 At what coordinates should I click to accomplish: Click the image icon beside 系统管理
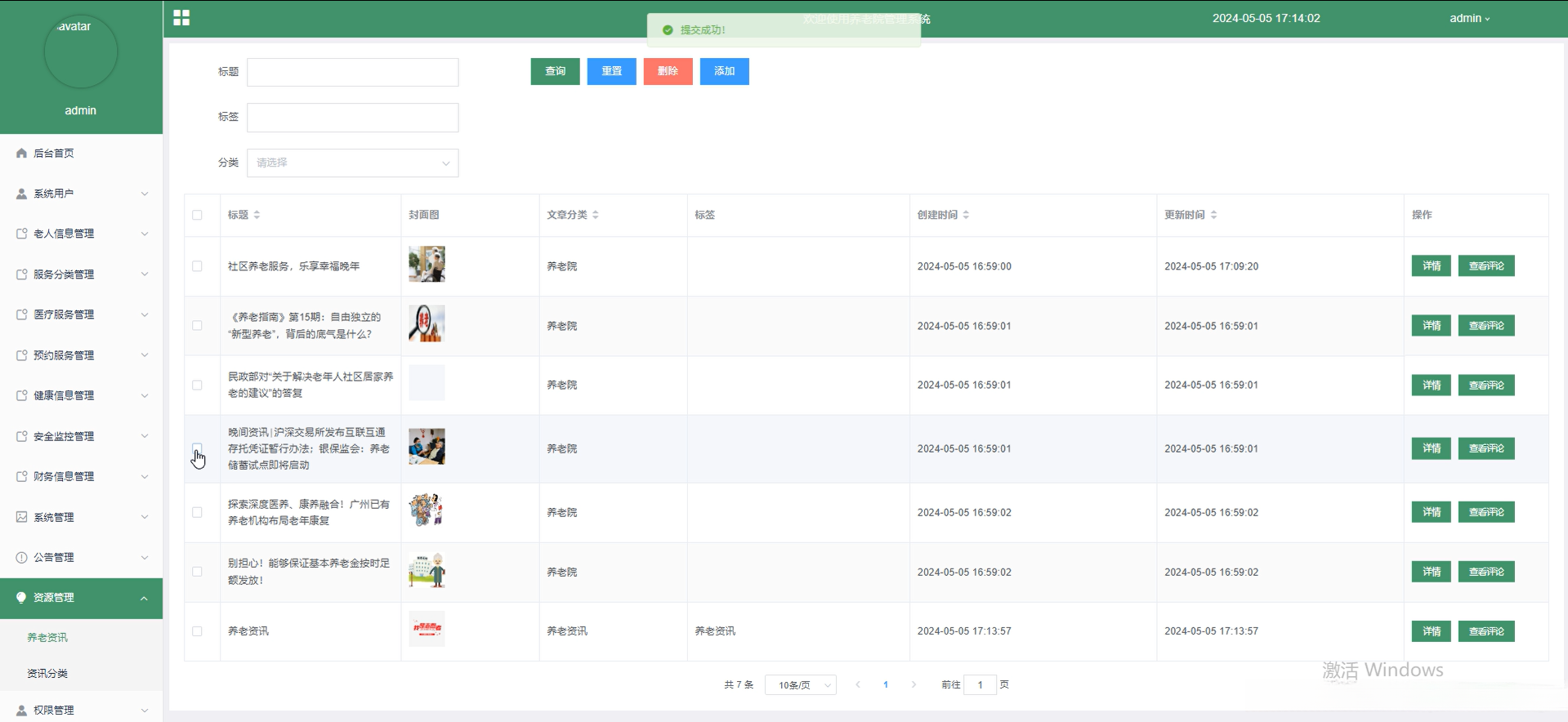pos(22,517)
